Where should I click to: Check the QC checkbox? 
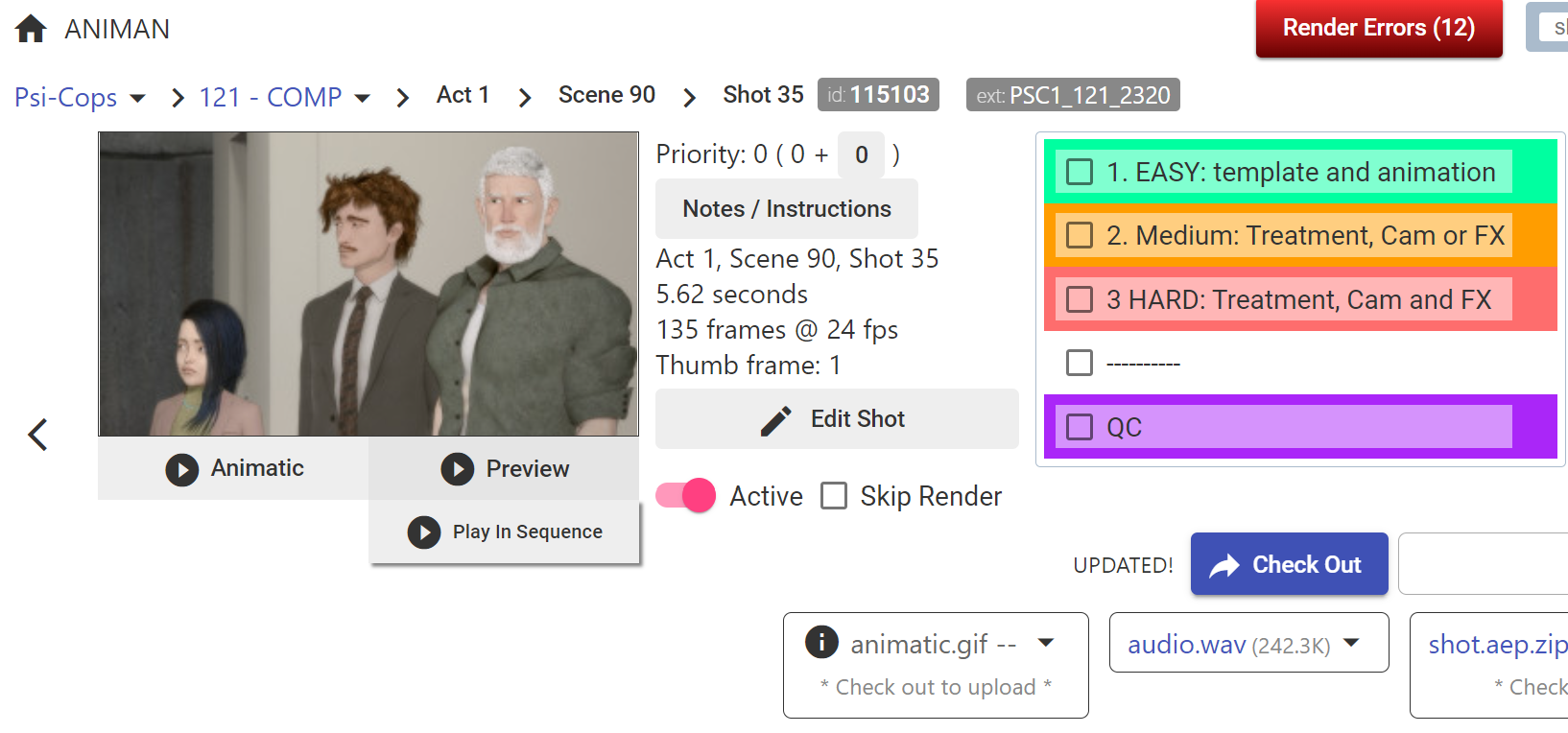(1080, 427)
